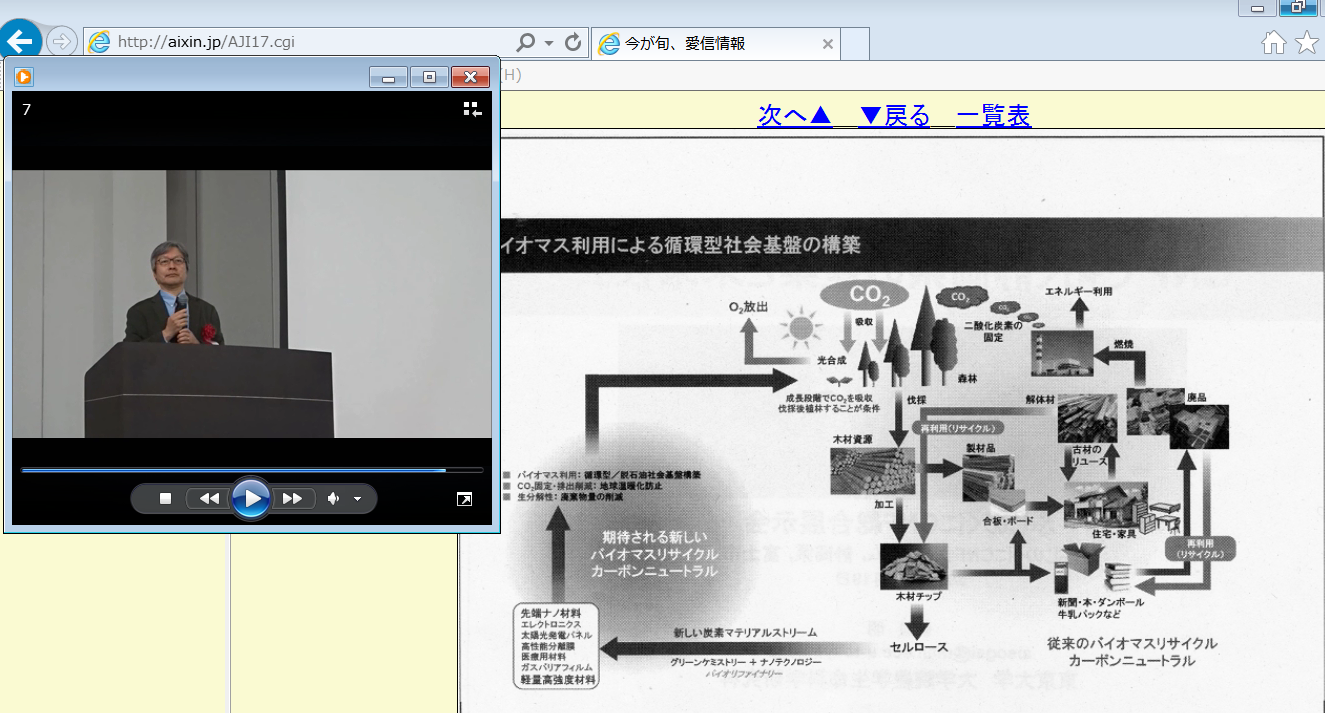Viewport: 1325px width, 713px height.
Task: Close the 今が旬、愛信情報 tab
Action: click(827, 44)
